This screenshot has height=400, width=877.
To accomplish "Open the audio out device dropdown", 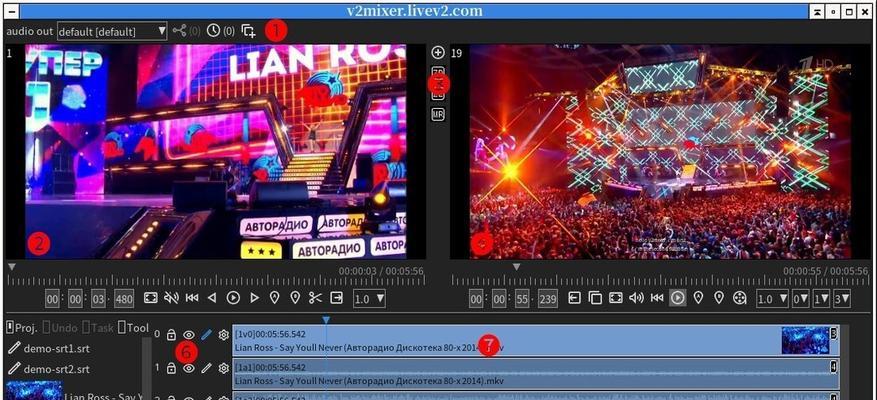I will pyautogui.click(x=112, y=31).
